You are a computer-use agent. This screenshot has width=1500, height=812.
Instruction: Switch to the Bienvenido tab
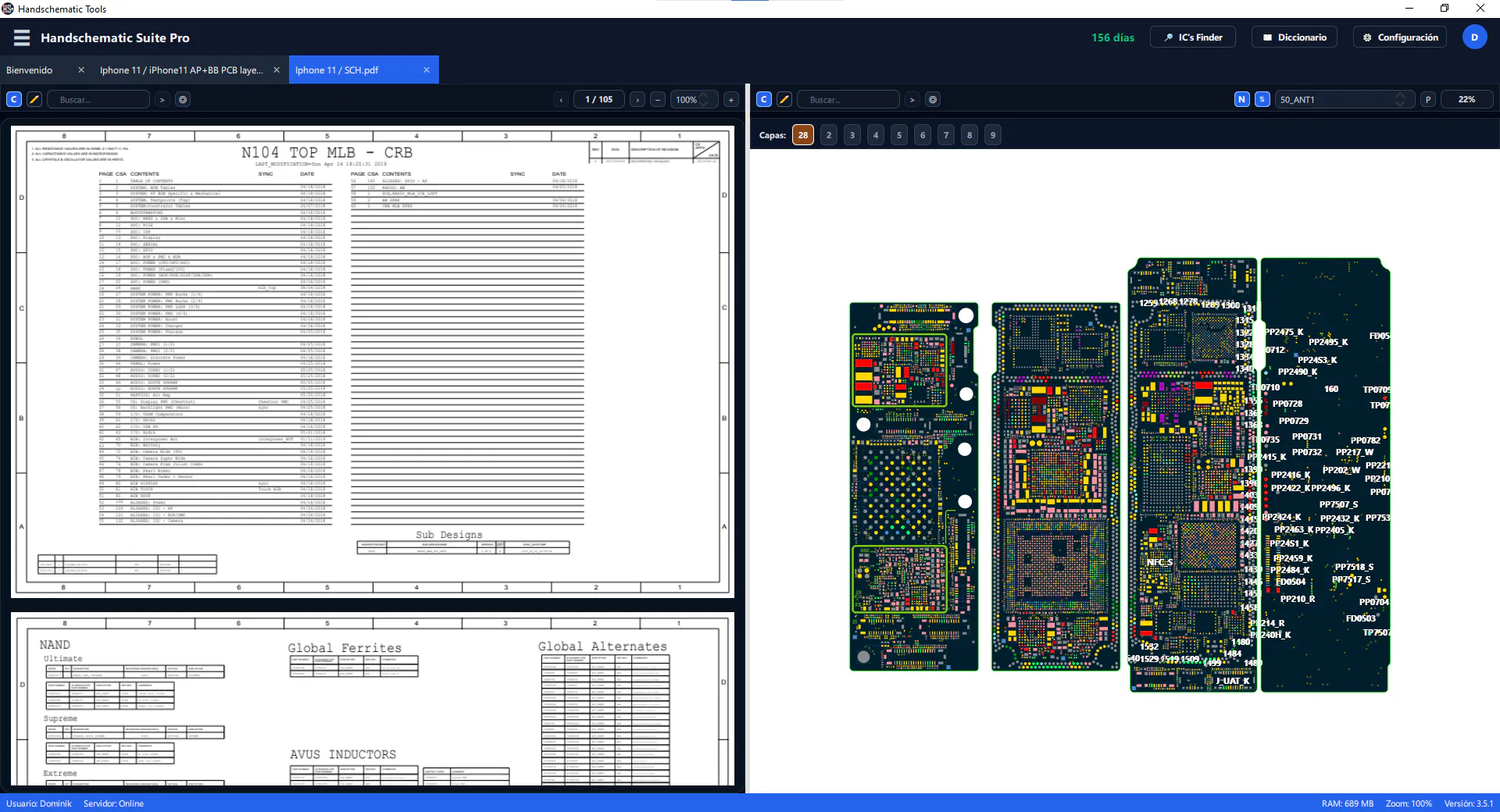click(30, 69)
